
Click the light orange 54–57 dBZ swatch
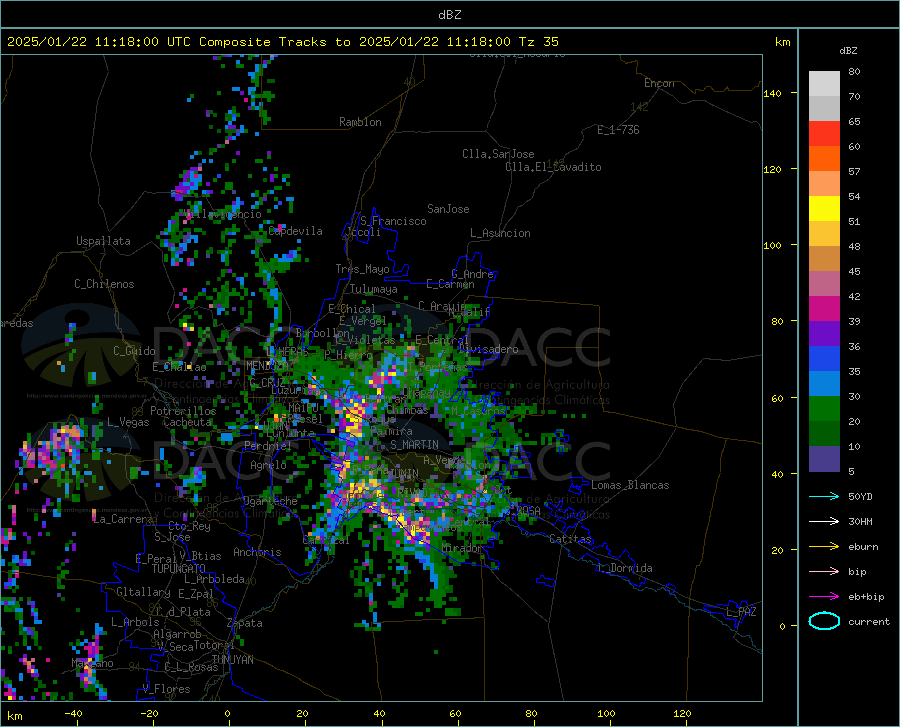[x=824, y=184]
